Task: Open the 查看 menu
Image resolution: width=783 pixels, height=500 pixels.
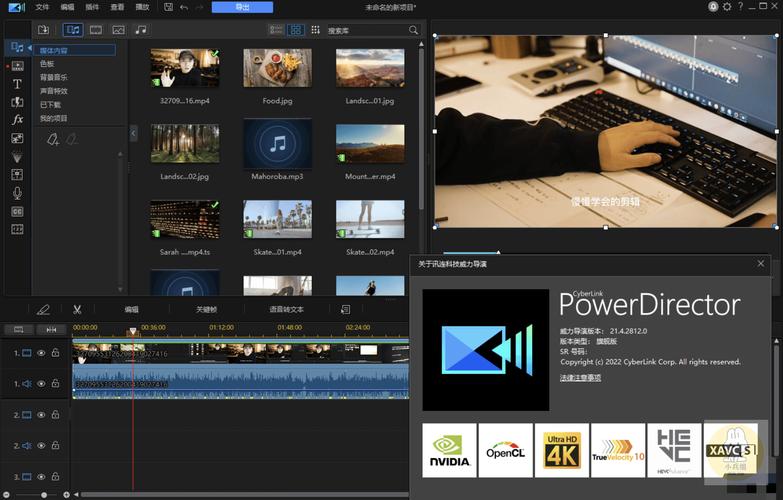Action: pyautogui.click(x=117, y=7)
